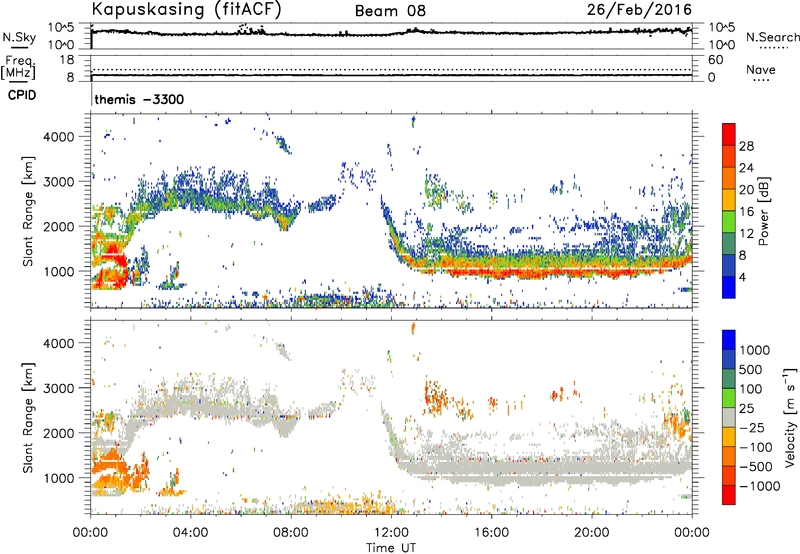Click the N.Sky noise trace line
The image size is (800, 554).
(391, 33)
